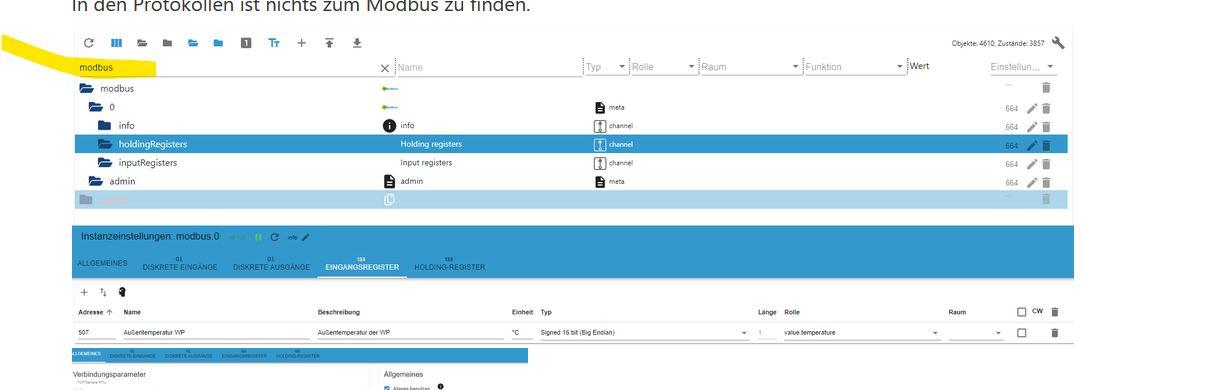Click the download objects arrow icon
The image size is (1210, 390).
357,43
